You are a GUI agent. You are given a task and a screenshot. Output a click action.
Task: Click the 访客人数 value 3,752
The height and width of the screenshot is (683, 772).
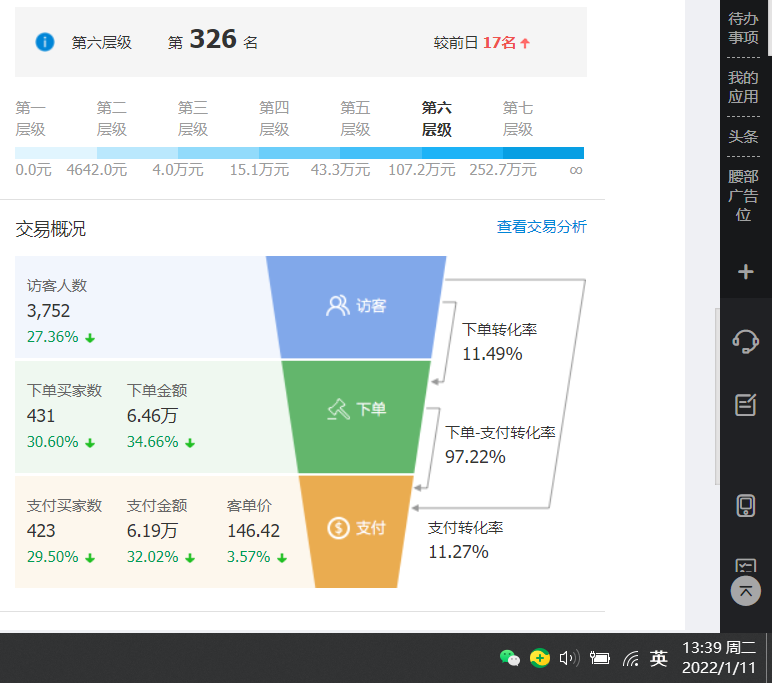coord(48,311)
